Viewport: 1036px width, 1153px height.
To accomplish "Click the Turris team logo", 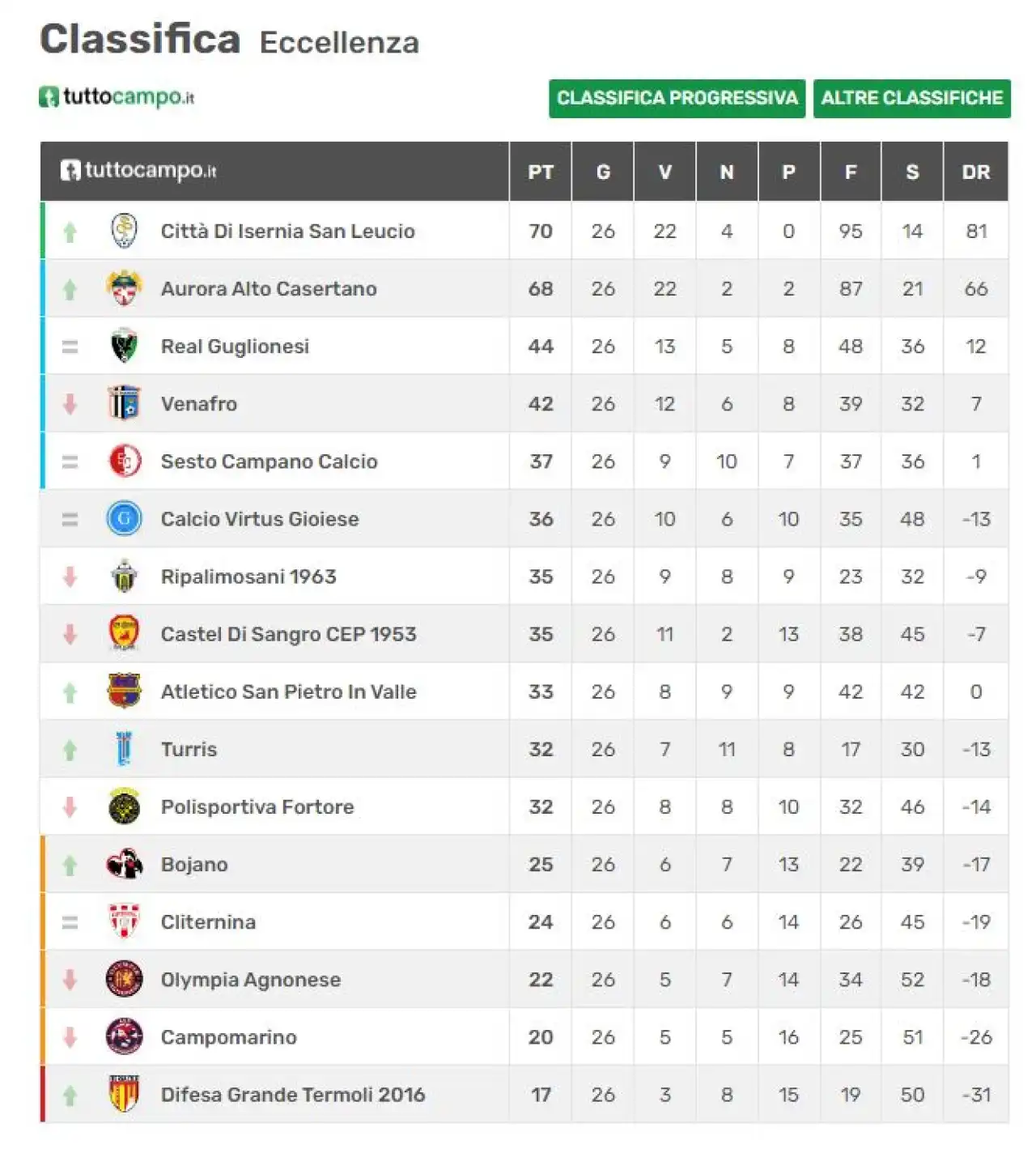I will 124,748.
